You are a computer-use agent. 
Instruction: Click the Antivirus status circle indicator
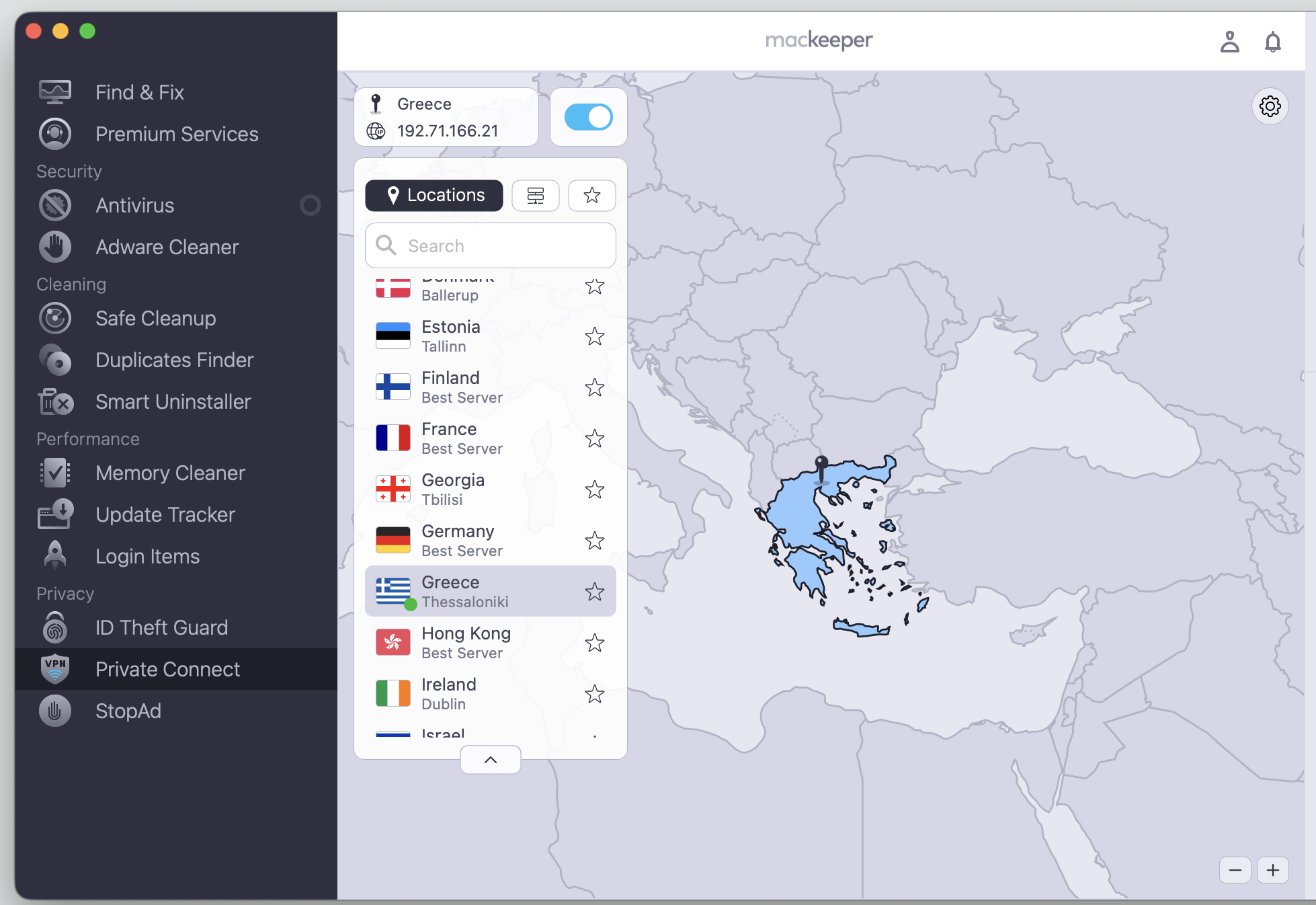(310, 205)
